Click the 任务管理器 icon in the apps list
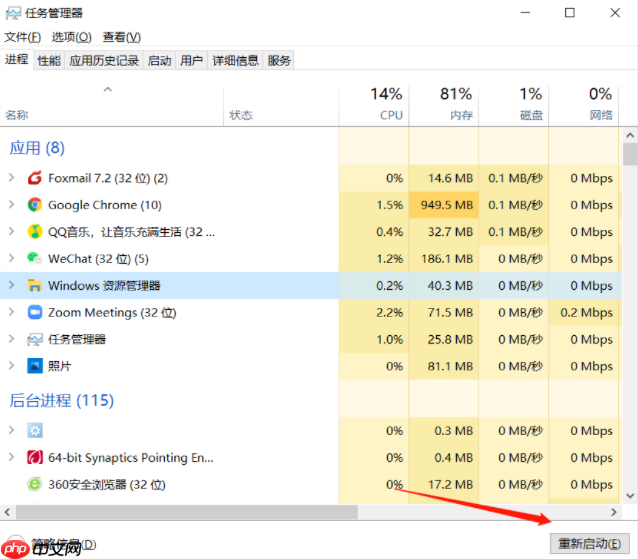The height and width of the screenshot is (559, 638). pyautogui.click(x=35, y=339)
